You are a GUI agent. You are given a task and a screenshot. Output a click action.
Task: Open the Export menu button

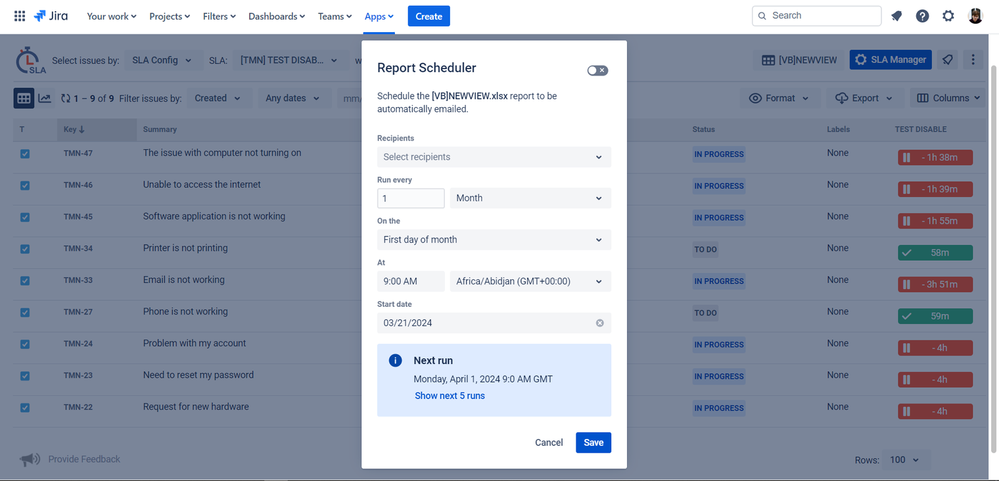864,98
